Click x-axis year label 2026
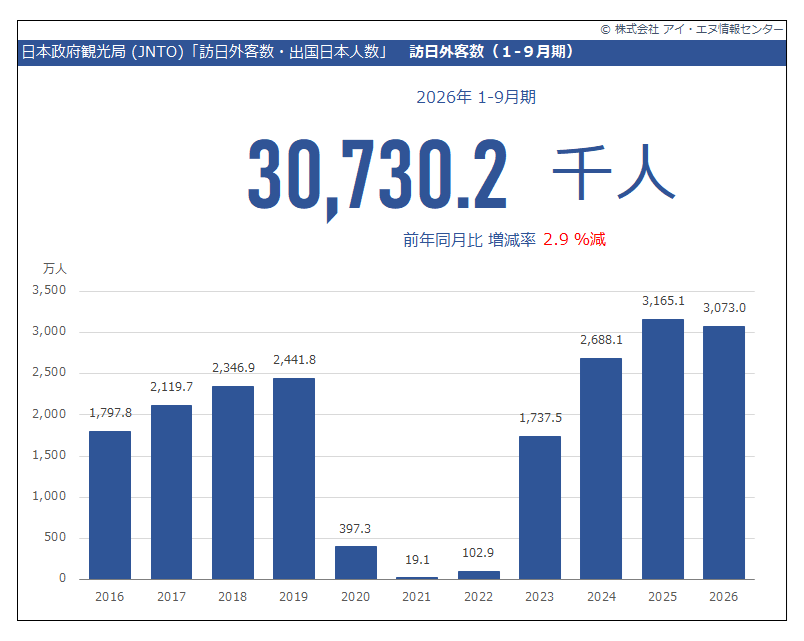 (723, 596)
